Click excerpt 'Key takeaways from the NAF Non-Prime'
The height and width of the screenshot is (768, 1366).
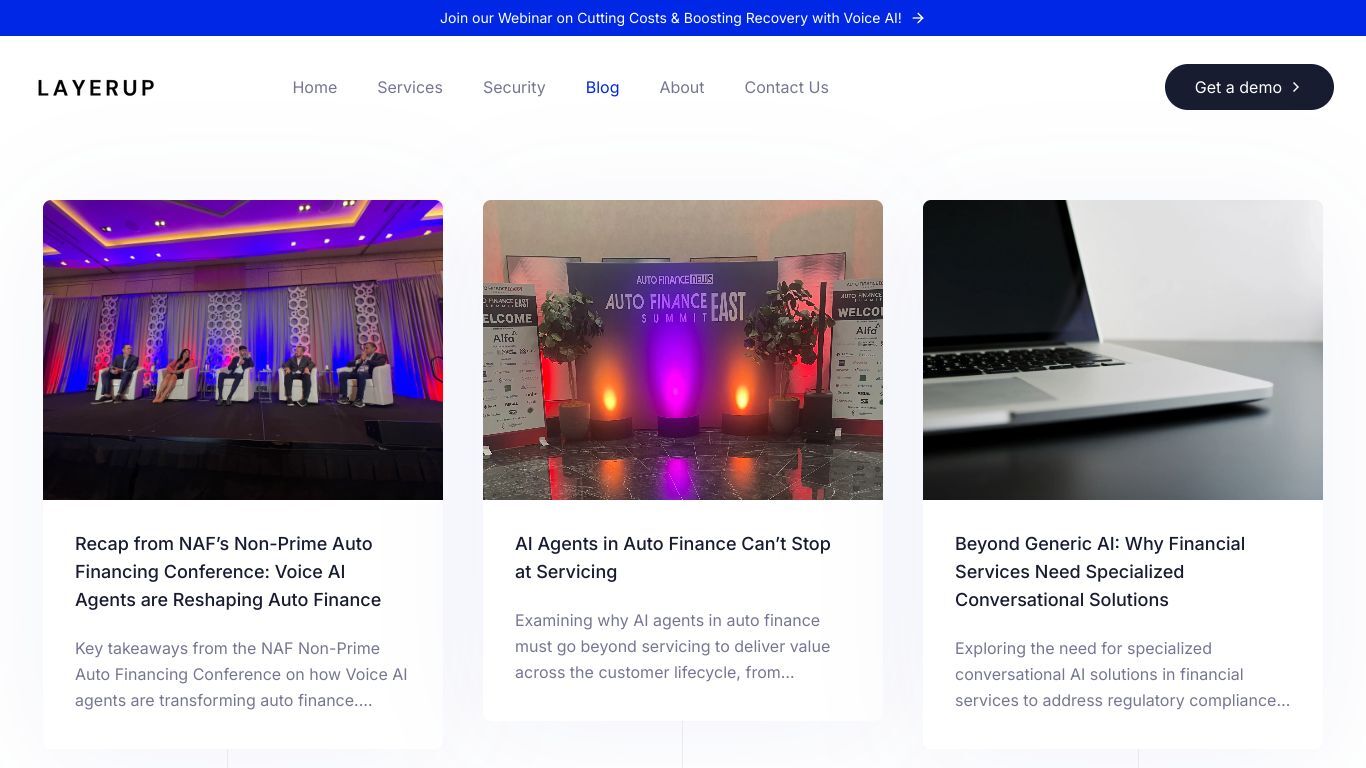[241, 674]
